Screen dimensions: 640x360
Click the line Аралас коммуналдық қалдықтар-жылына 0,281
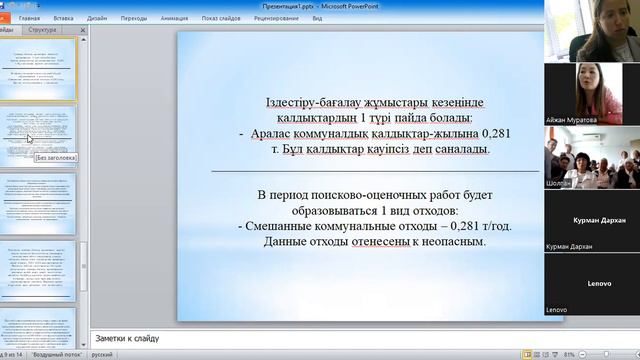[380, 133]
